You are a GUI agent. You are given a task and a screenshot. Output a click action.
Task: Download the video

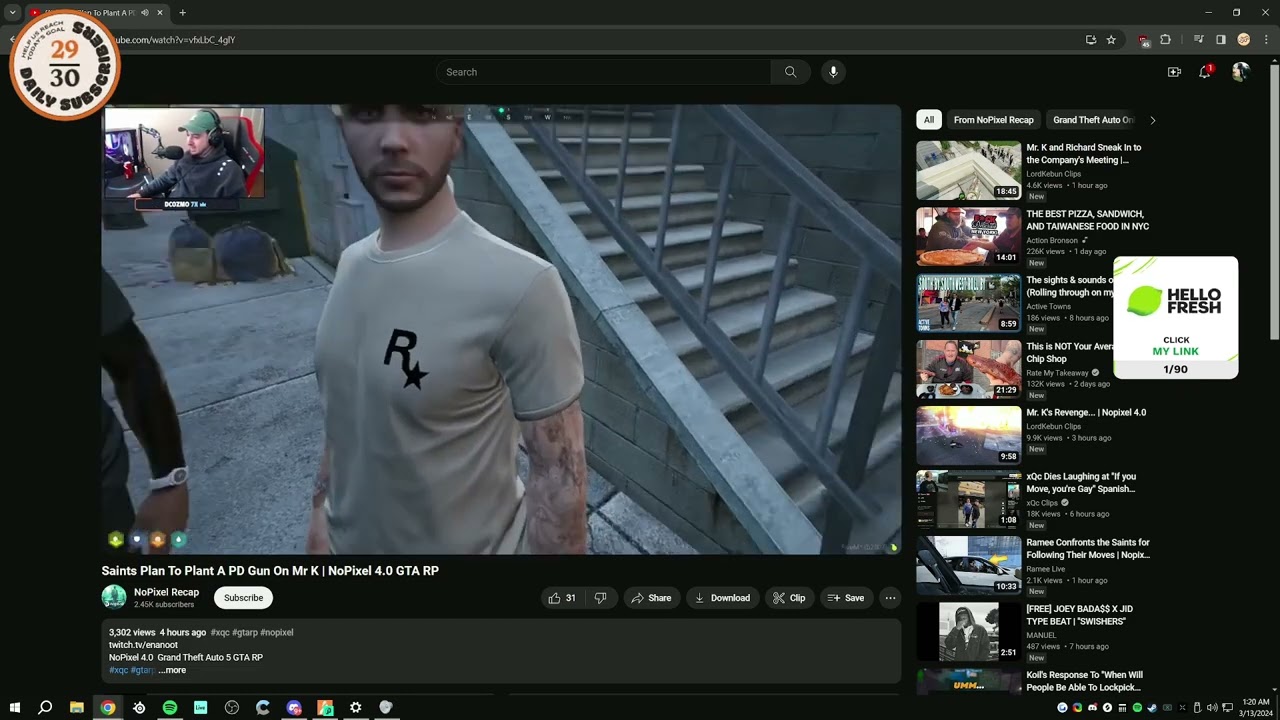tap(722, 598)
